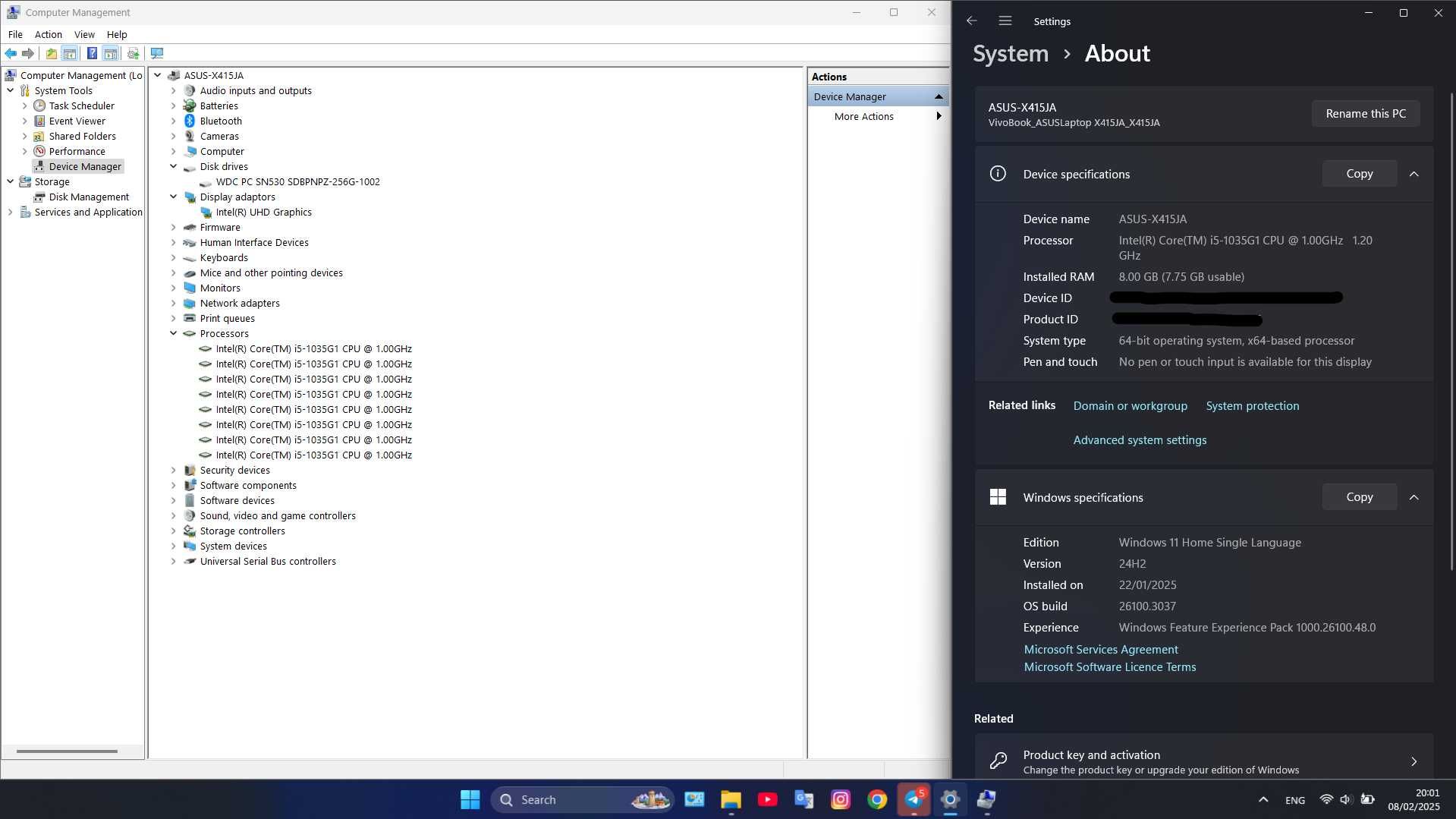Screen dimensions: 1456x819
Task: Open the Action menu
Action: (48, 34)
